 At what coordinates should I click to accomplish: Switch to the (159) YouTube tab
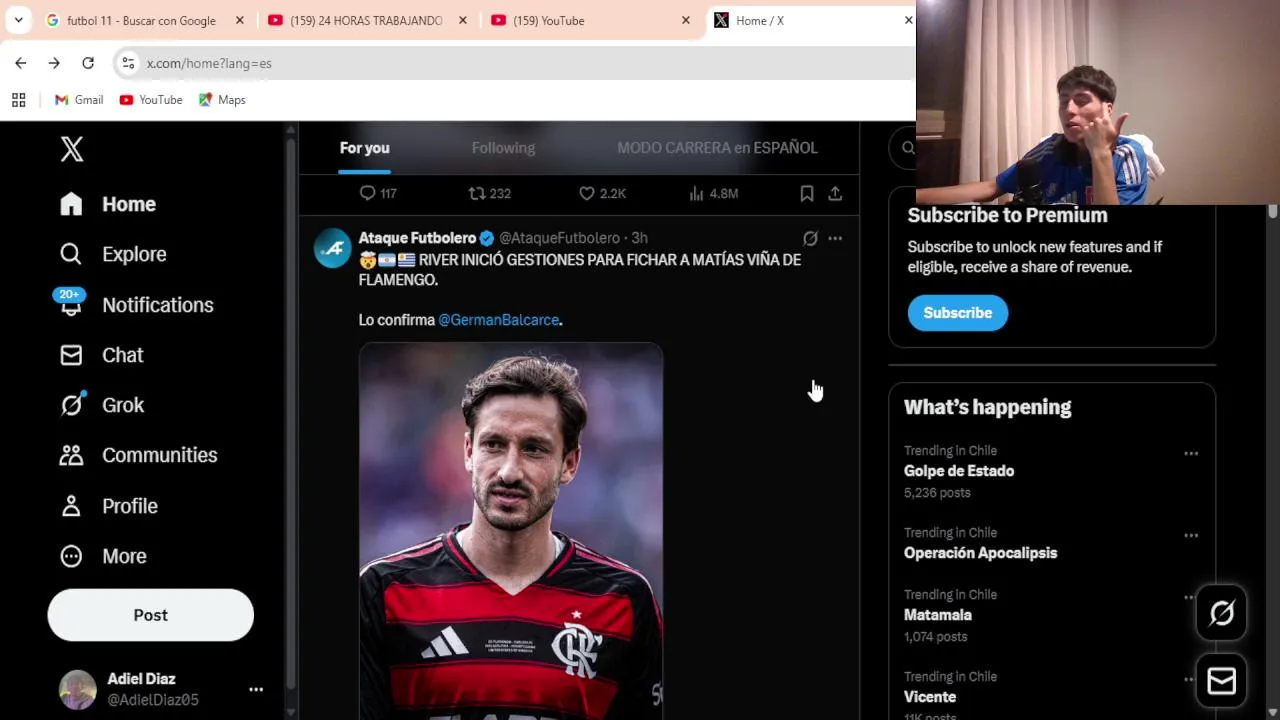click(x=548, y=20)
